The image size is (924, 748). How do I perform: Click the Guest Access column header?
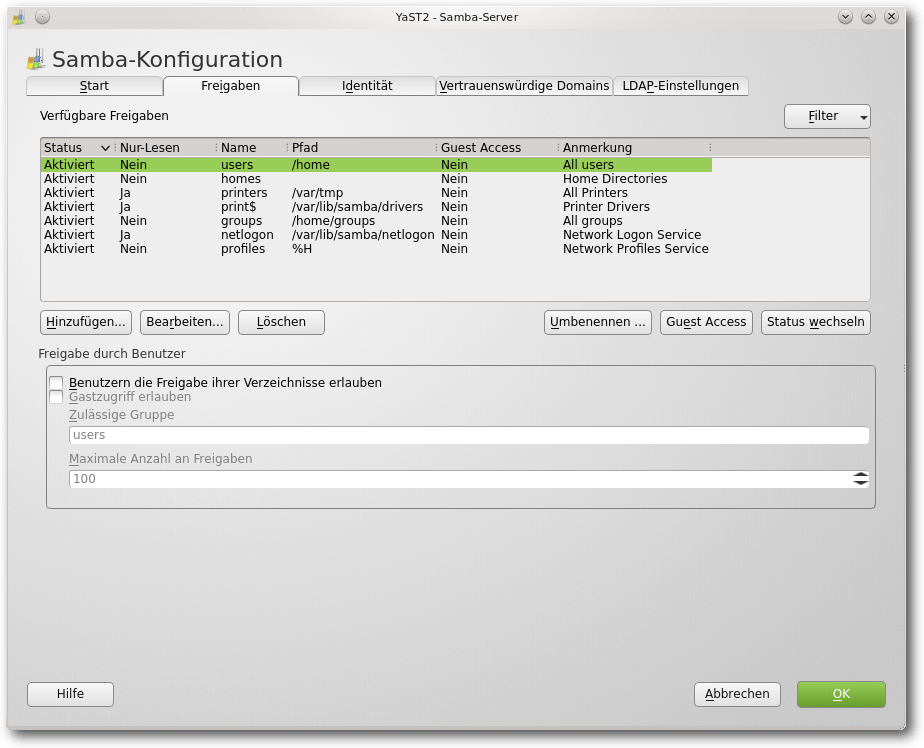497,147
